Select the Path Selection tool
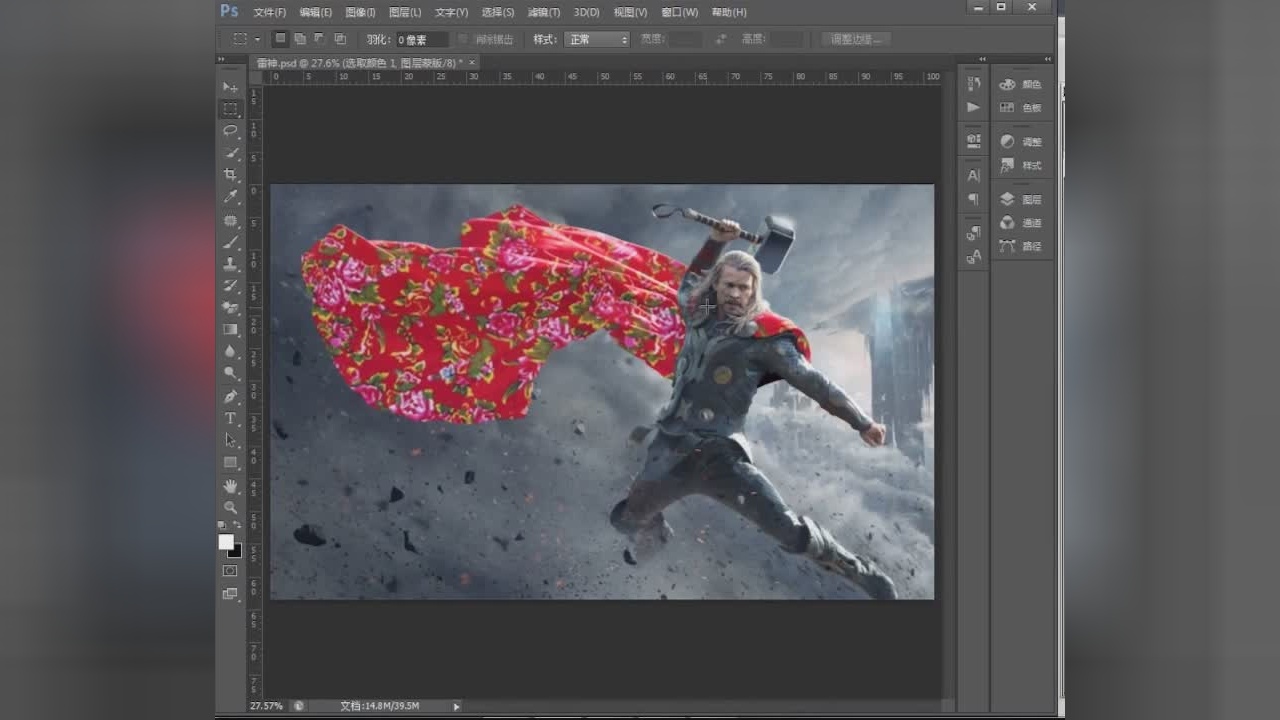This screenshot has width=1280, height=720. (231, 440)
